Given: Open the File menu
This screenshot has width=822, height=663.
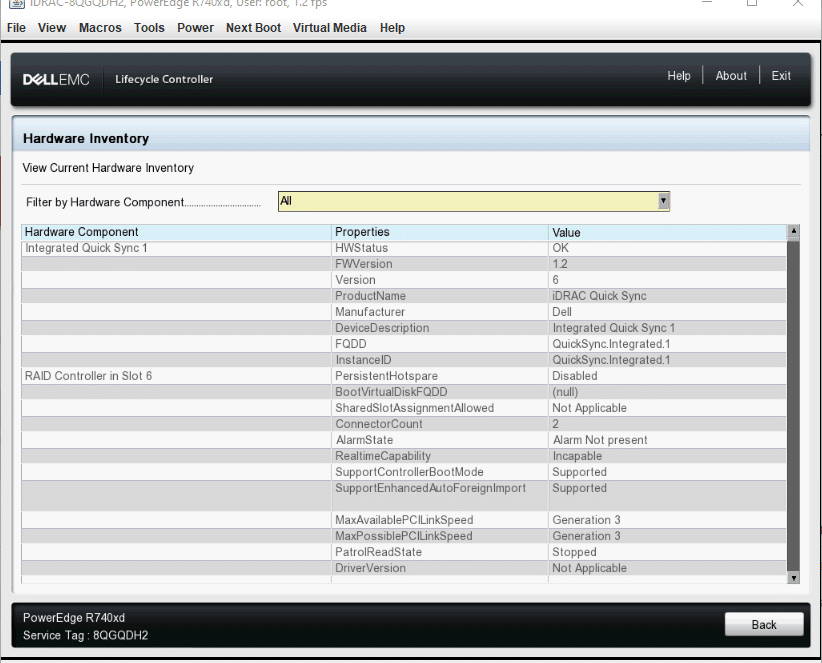Looking at the screenshot, I should 16,28.
